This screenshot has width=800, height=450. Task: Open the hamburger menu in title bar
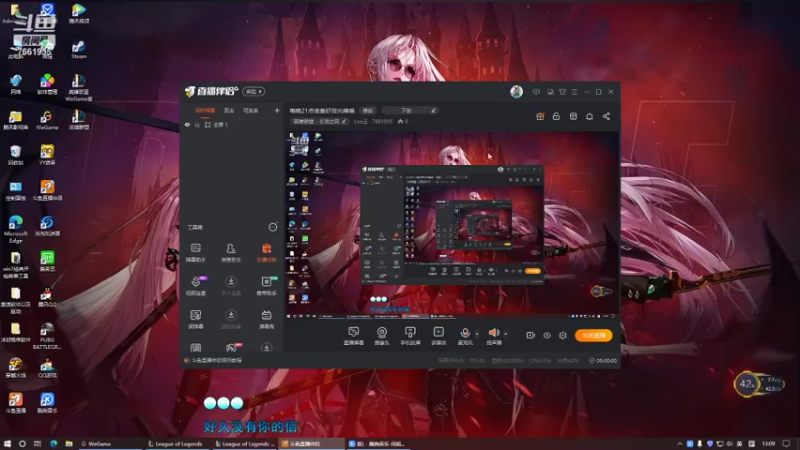coord(574,92)
